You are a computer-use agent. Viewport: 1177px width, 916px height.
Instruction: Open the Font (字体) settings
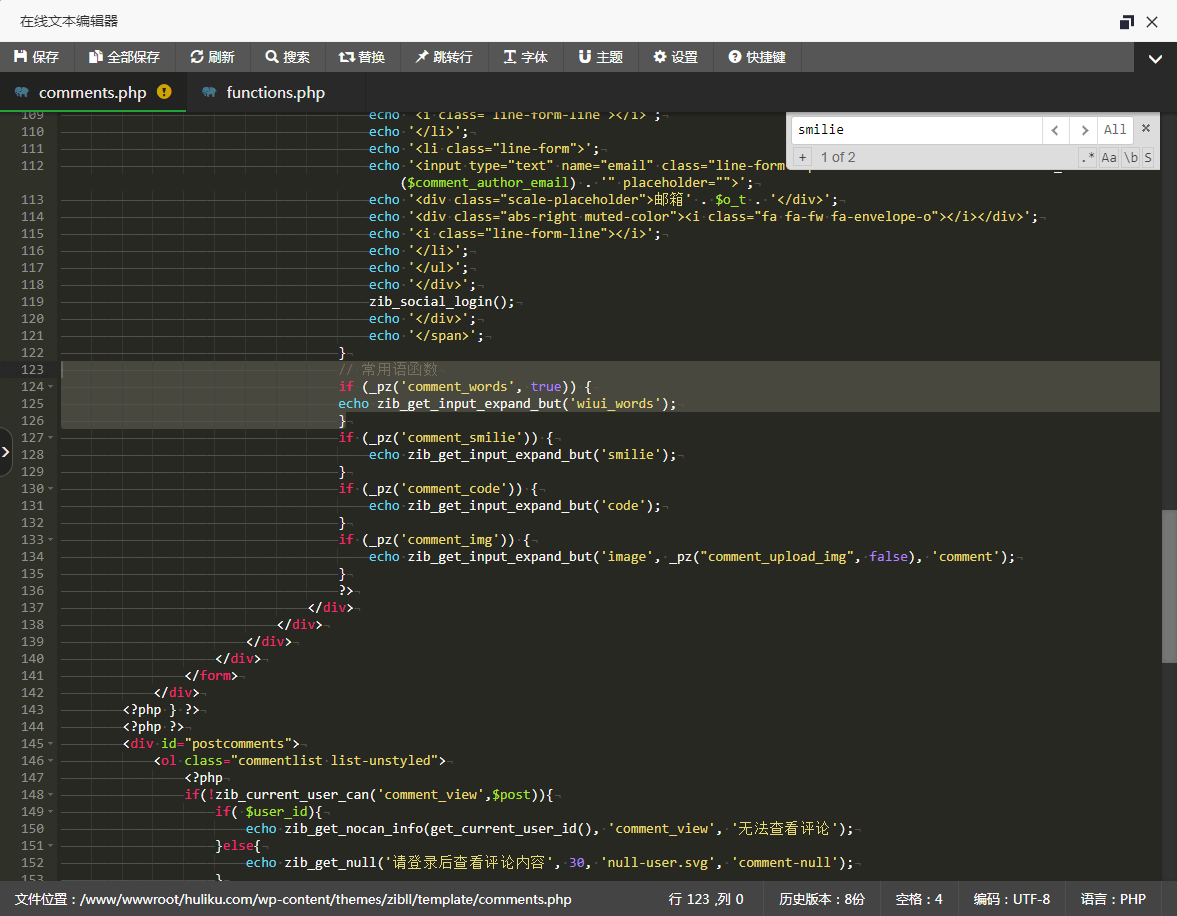[x=526, y=57]
